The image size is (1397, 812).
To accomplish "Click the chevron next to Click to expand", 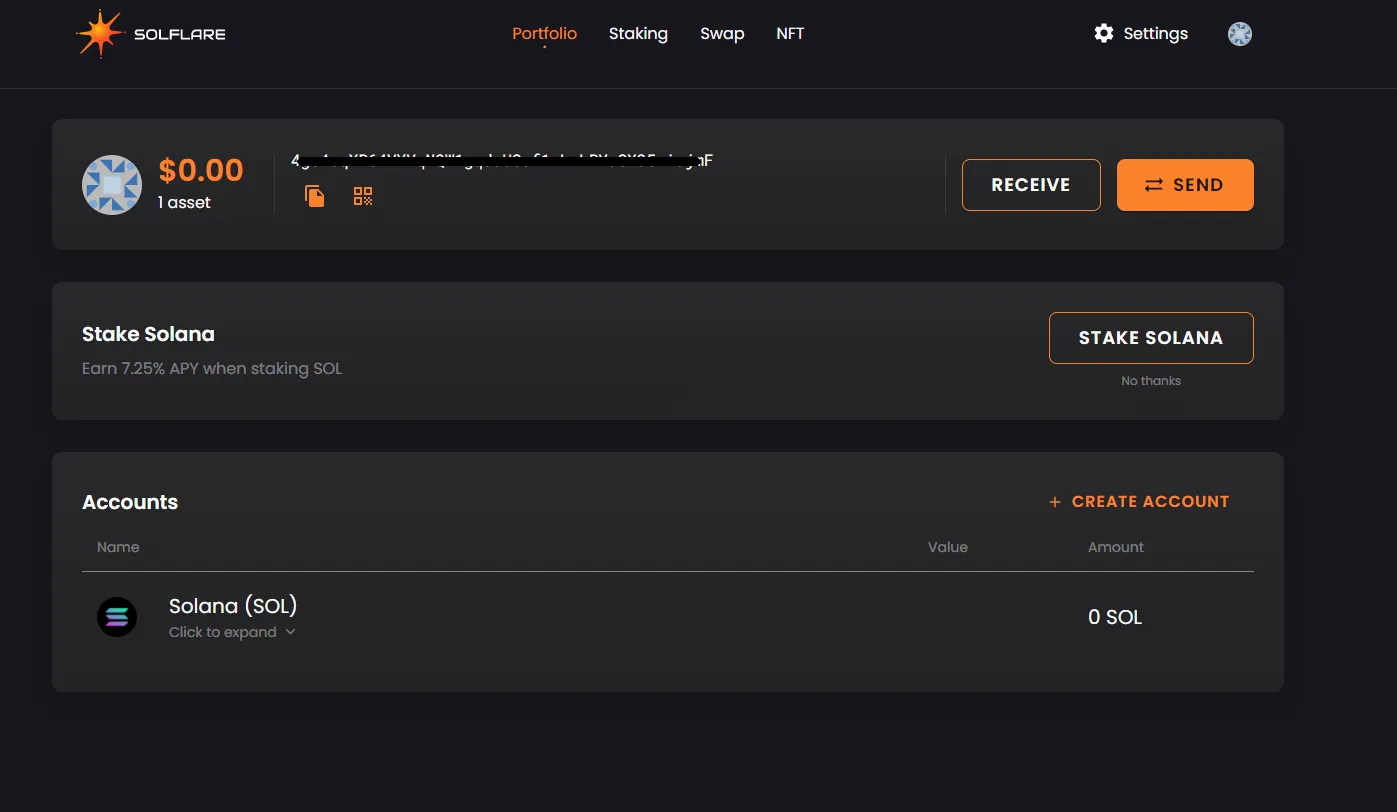I will (291, 632).
